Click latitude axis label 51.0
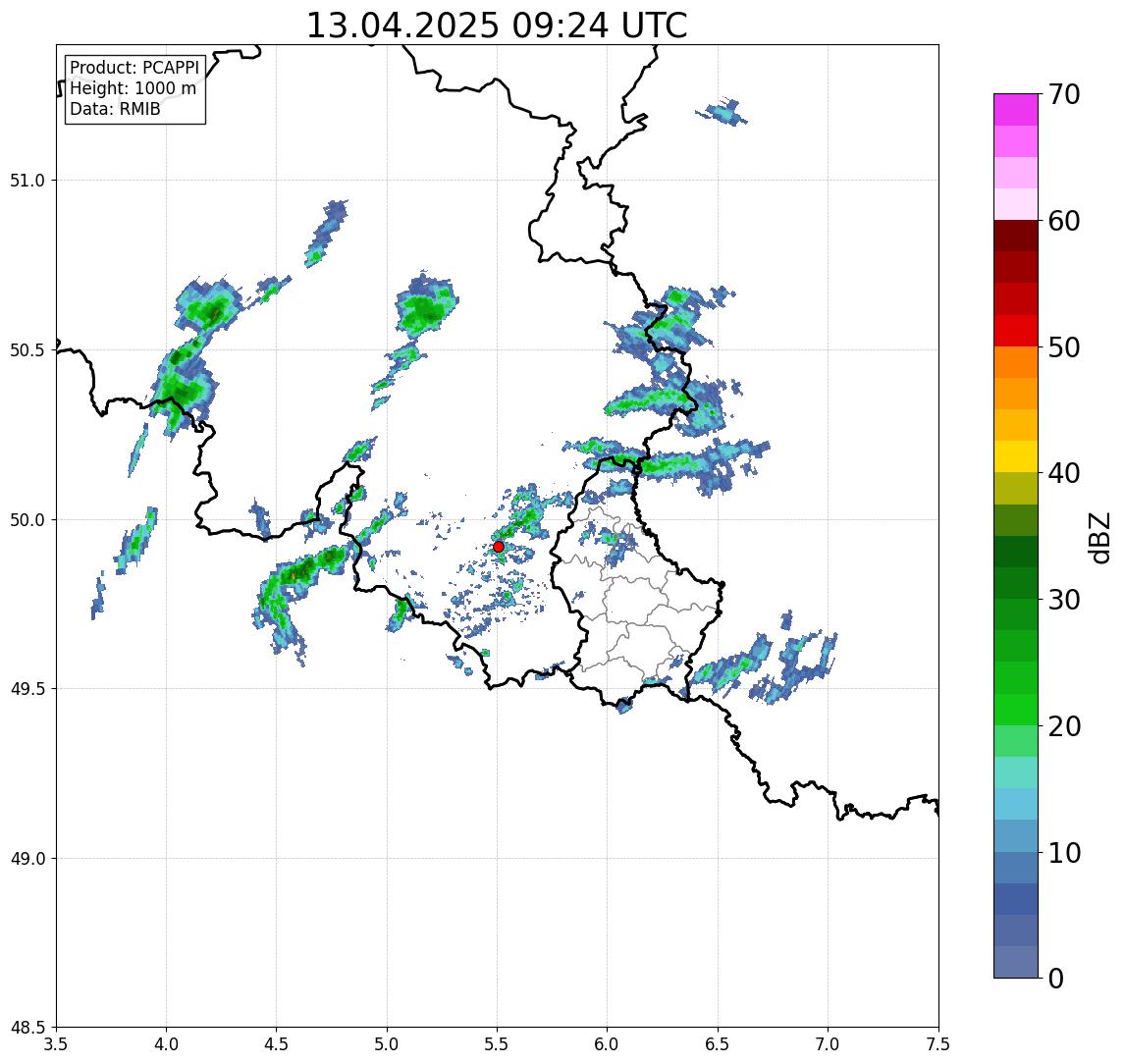 click(27, 181)
